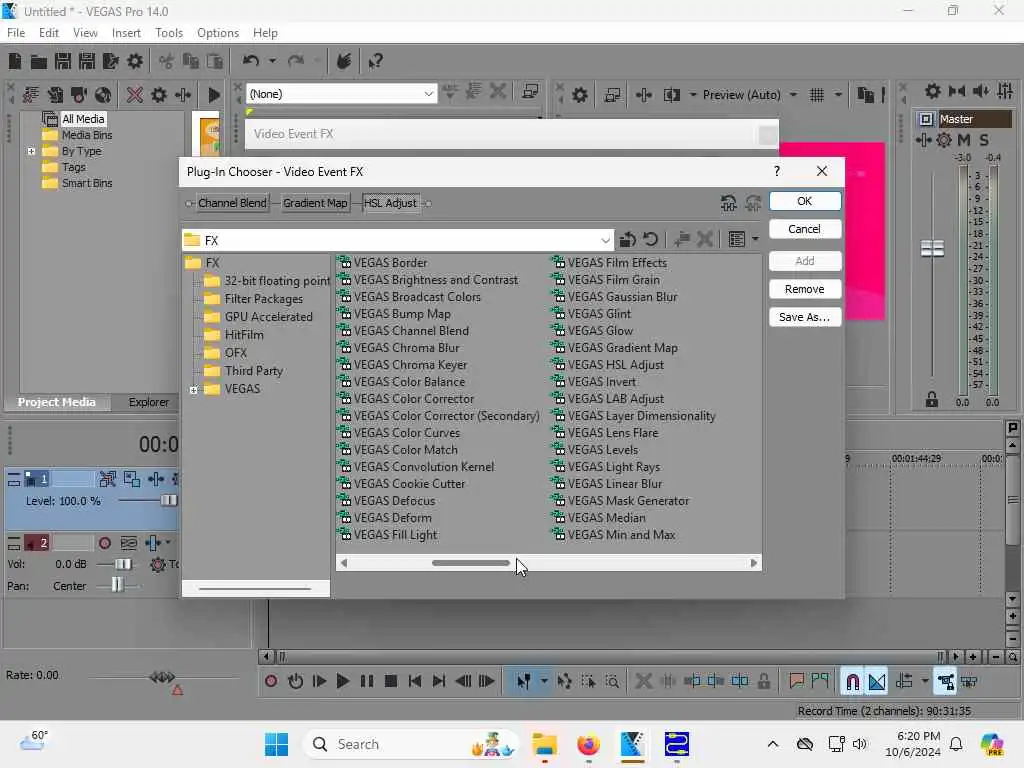The image size is (1024, 768).
Task: Click the Windows taskbar Search box
Action: point(410,744)
